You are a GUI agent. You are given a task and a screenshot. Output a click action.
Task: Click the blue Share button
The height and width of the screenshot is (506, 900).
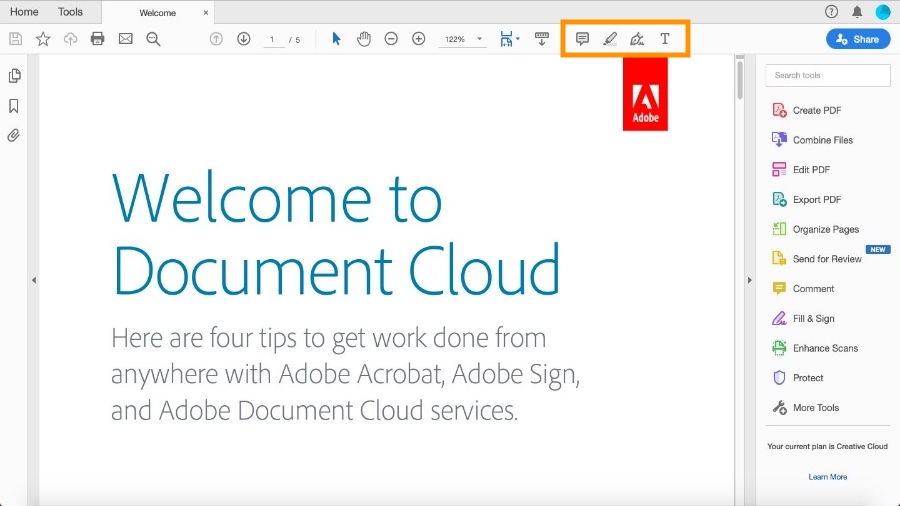[858, 39]
